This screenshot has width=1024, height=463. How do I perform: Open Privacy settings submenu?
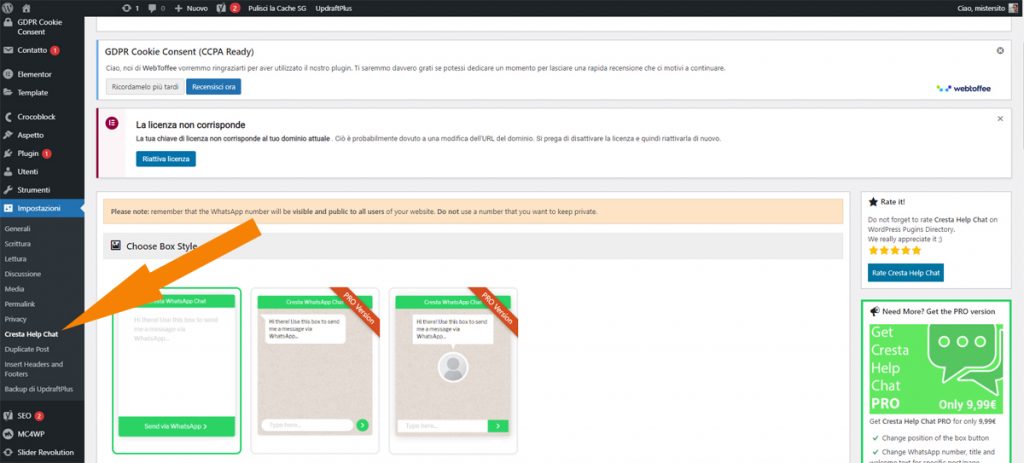(x=16, y=319)
